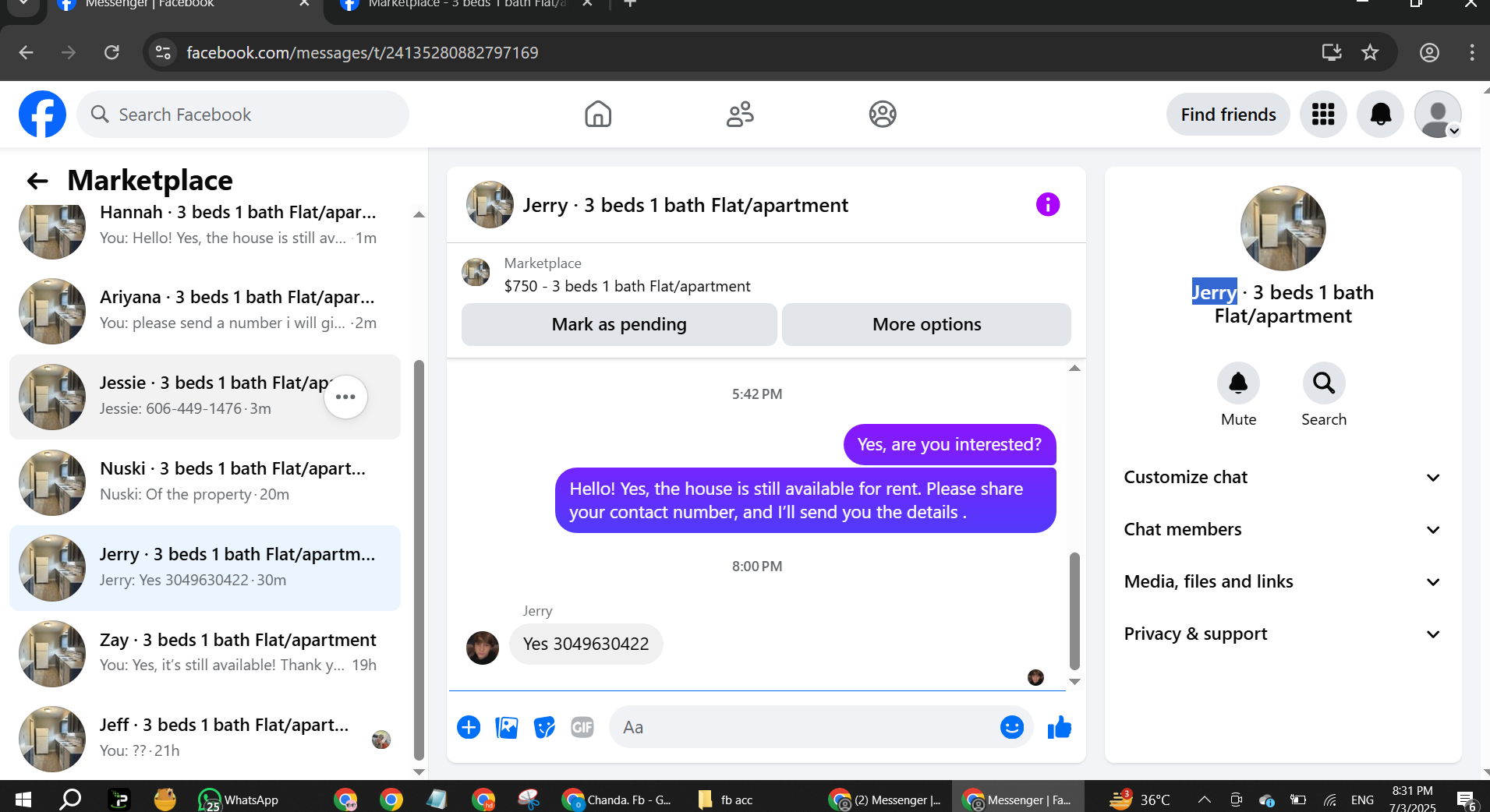Send a thumbs-up like

coord(1059,727)
